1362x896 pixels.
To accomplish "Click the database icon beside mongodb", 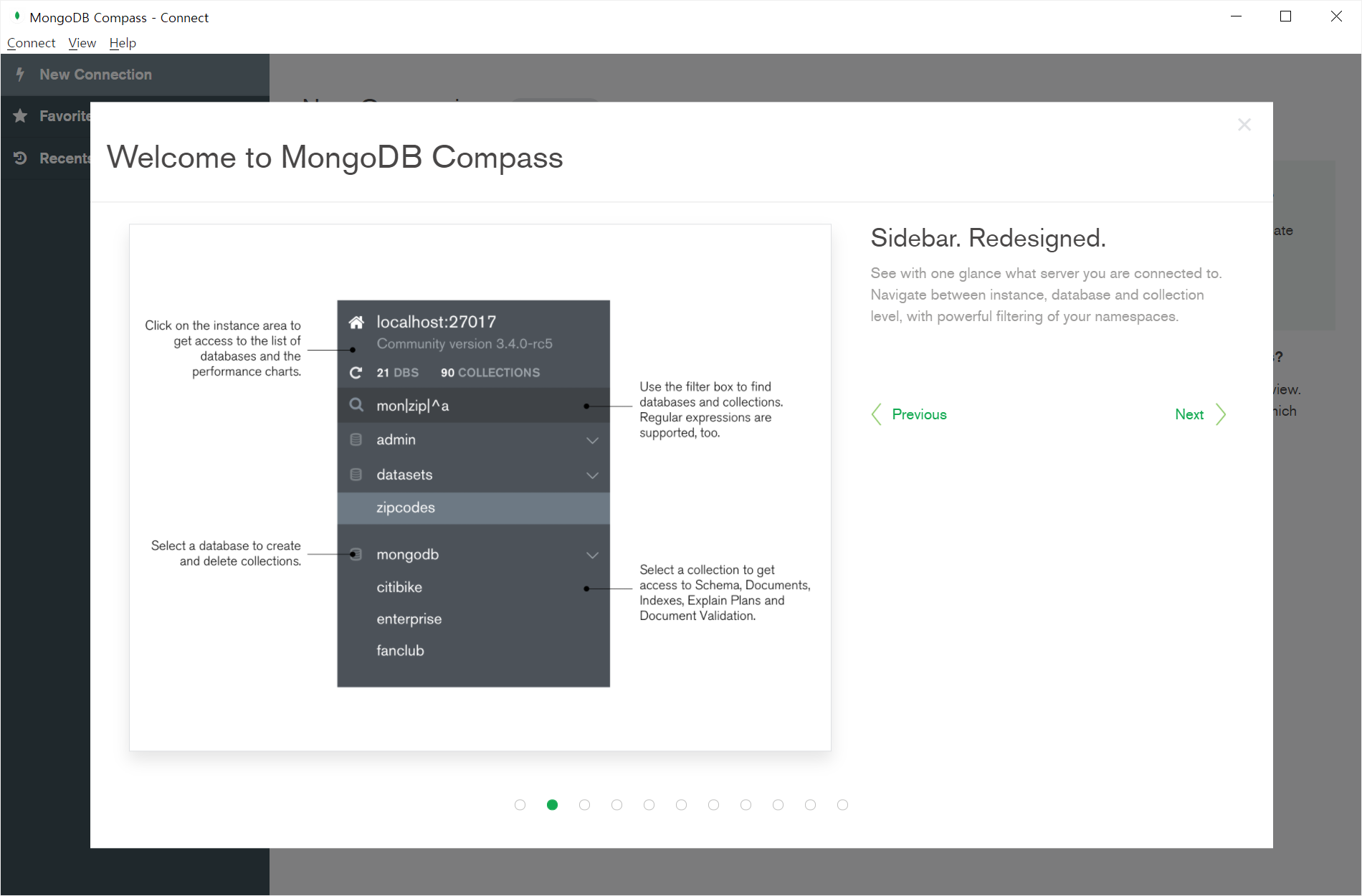I will pyautogui.click(x=356, y=554).
